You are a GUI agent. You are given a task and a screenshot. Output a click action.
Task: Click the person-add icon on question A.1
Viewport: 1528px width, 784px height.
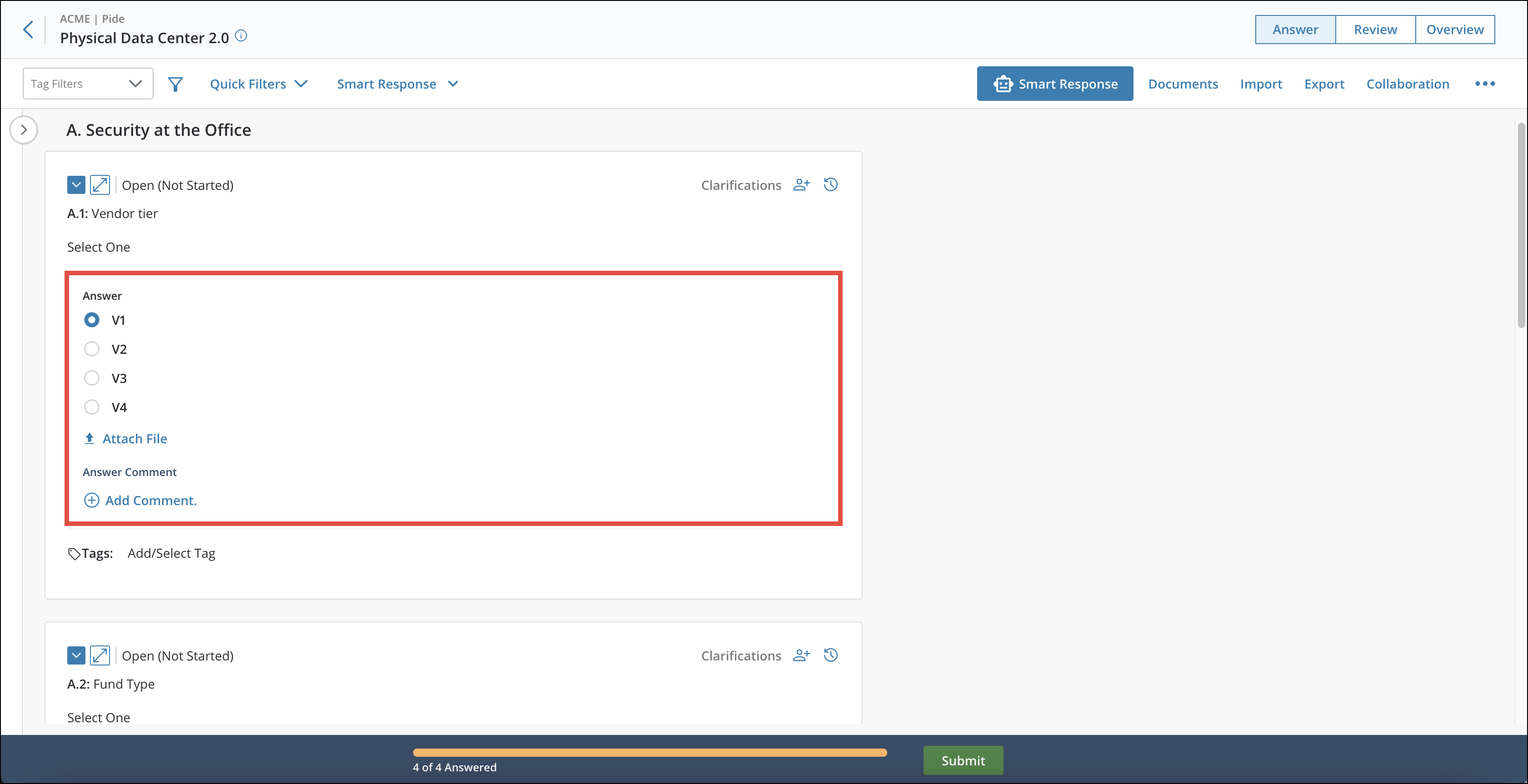coord(801,184)
